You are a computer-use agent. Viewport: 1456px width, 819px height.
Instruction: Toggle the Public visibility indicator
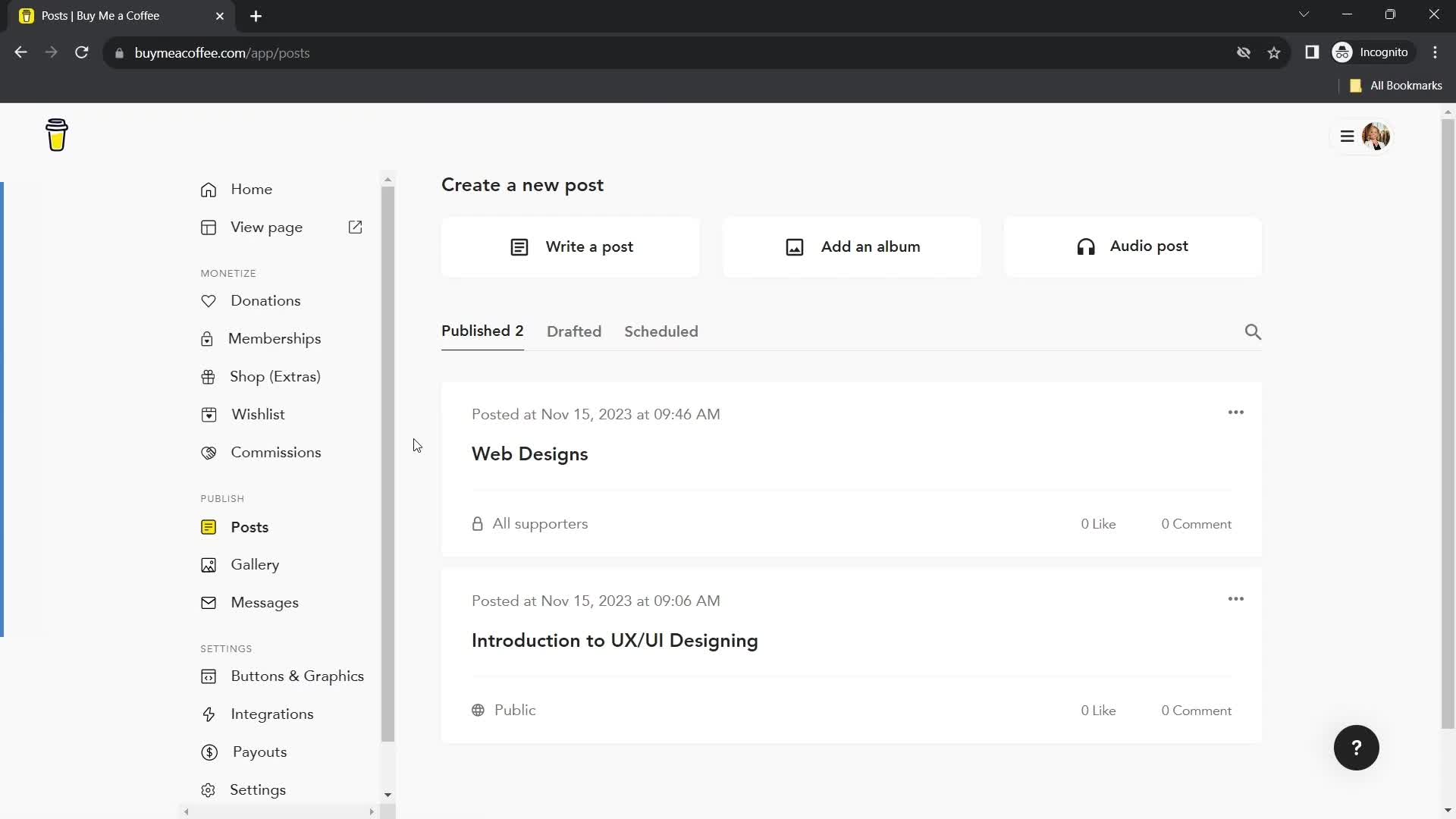[505, 711]
